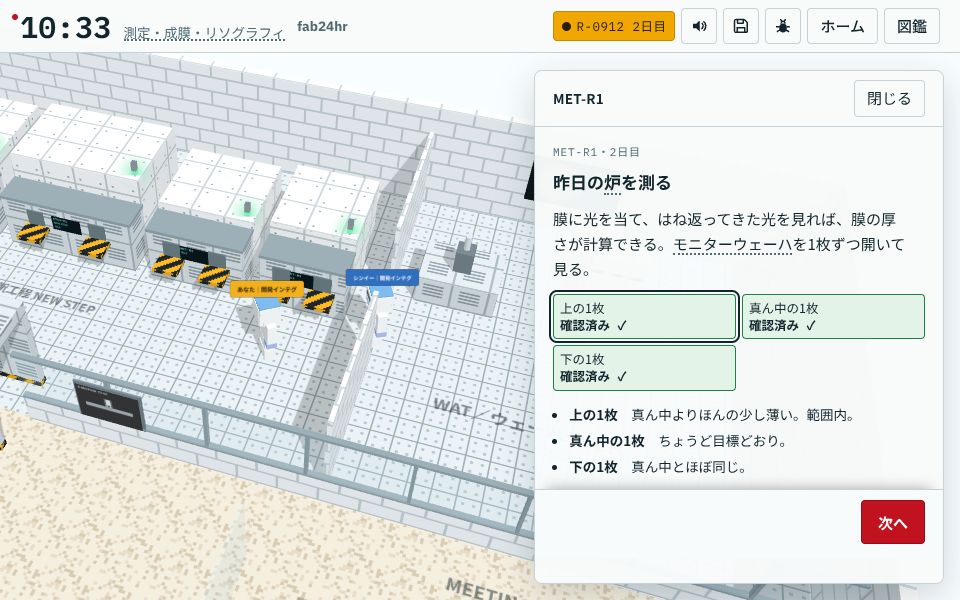Click the underlined 炉 term in heading
The width and height of the screenshot is (960, 600).
pos(612,183)
